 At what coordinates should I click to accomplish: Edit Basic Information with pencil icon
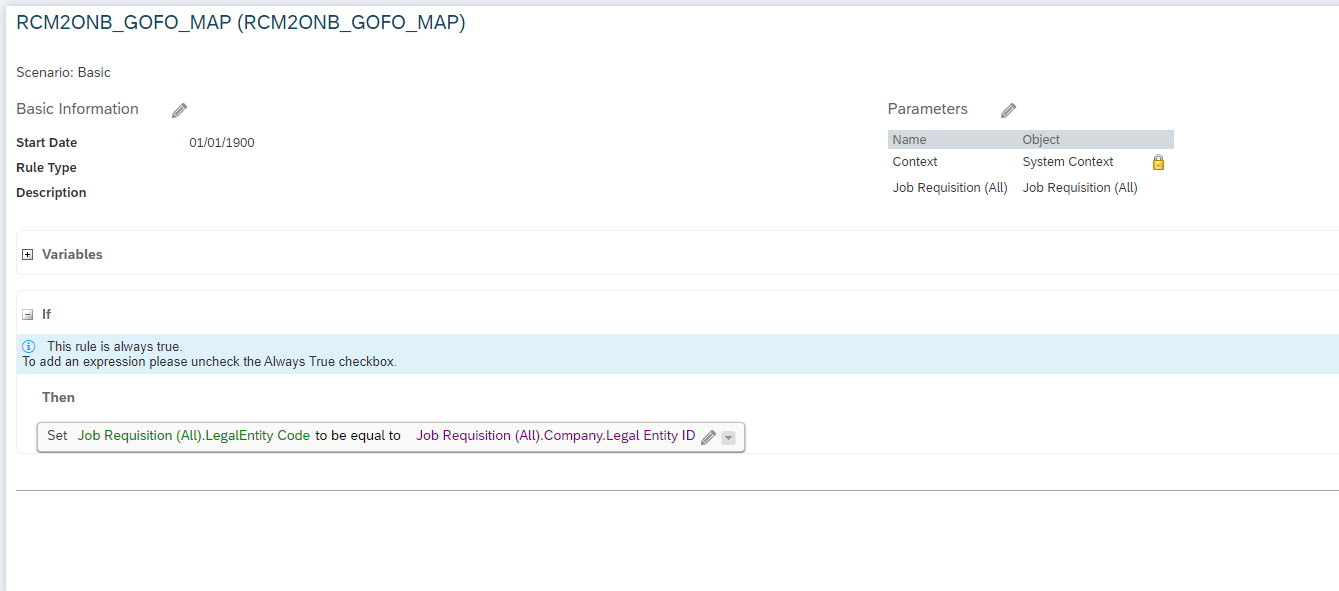click(180, 110)
